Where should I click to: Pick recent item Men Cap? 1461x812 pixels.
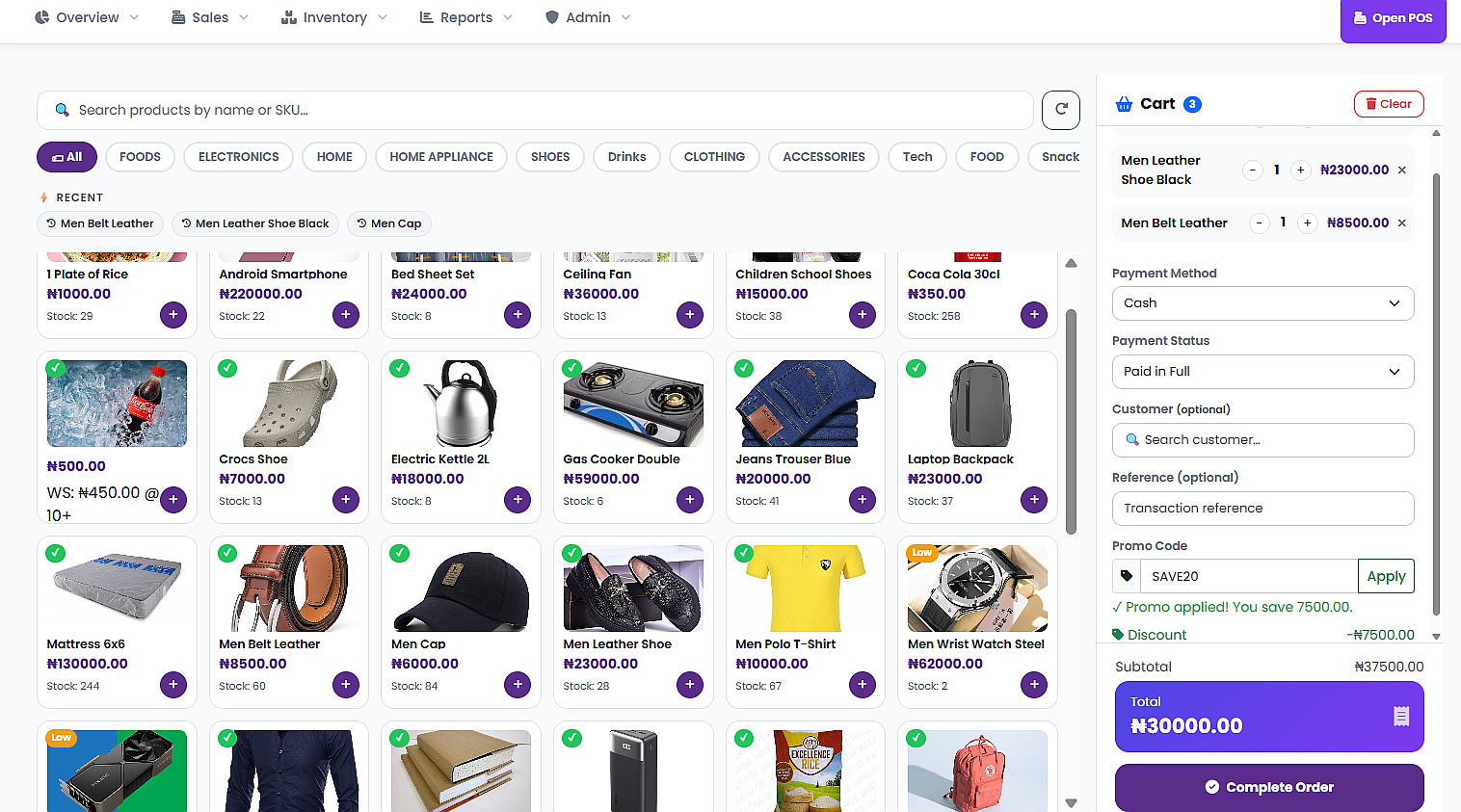pos(389,223)
